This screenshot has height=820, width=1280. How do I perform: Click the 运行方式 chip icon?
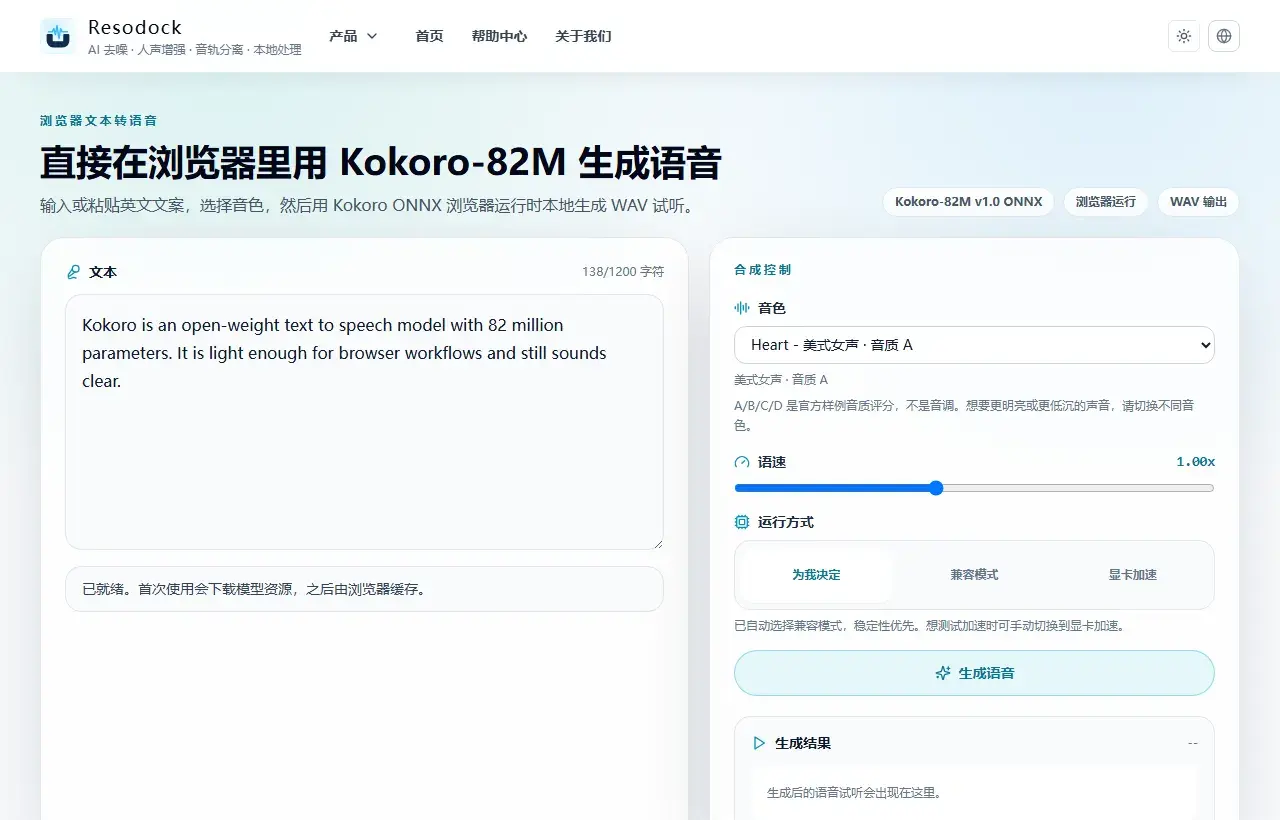(x=742, y=522)
